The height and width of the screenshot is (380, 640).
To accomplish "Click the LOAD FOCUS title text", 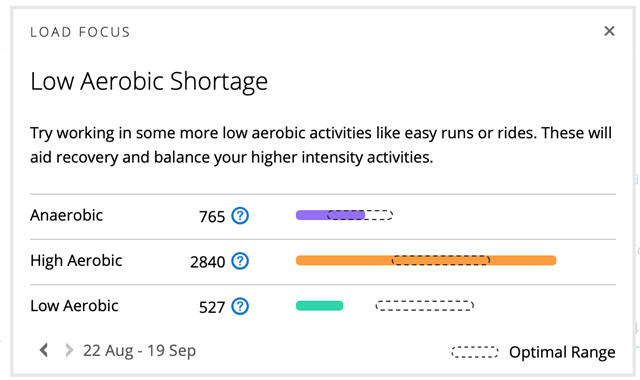I will 80,32.
